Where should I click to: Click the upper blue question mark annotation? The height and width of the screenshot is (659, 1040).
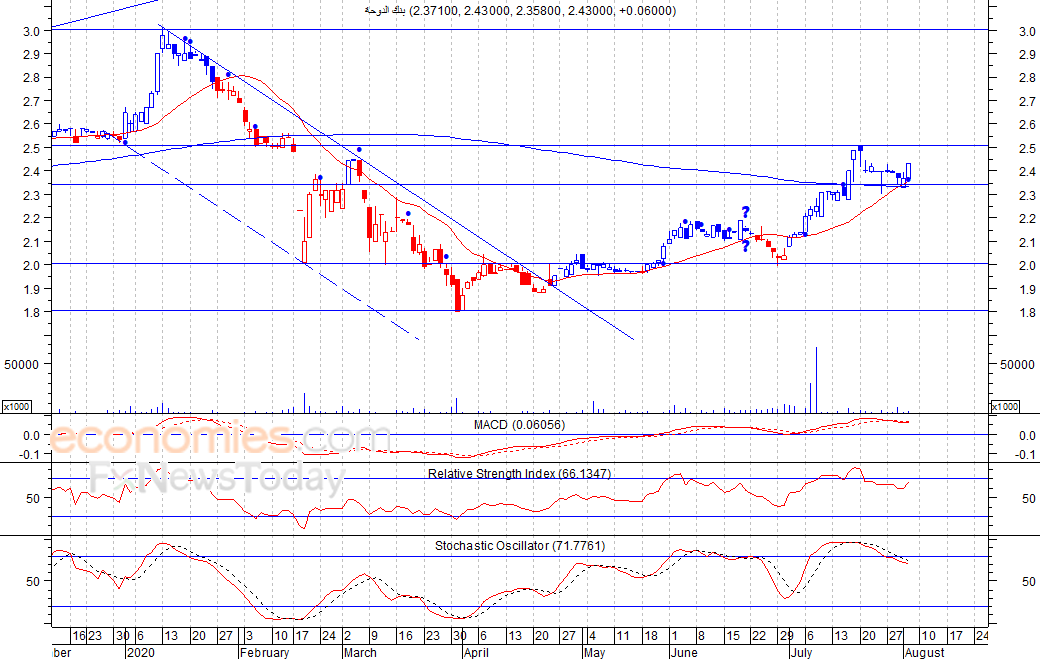[745, 211]
